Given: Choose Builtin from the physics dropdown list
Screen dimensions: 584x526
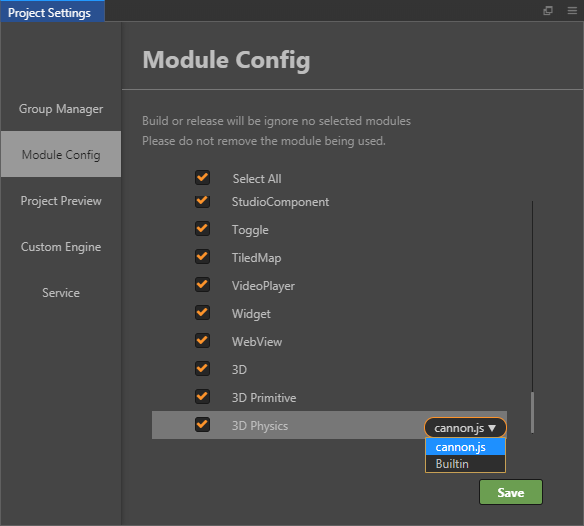Looking at the screenshot, I should pyautogui.click(x=465, y=463).
